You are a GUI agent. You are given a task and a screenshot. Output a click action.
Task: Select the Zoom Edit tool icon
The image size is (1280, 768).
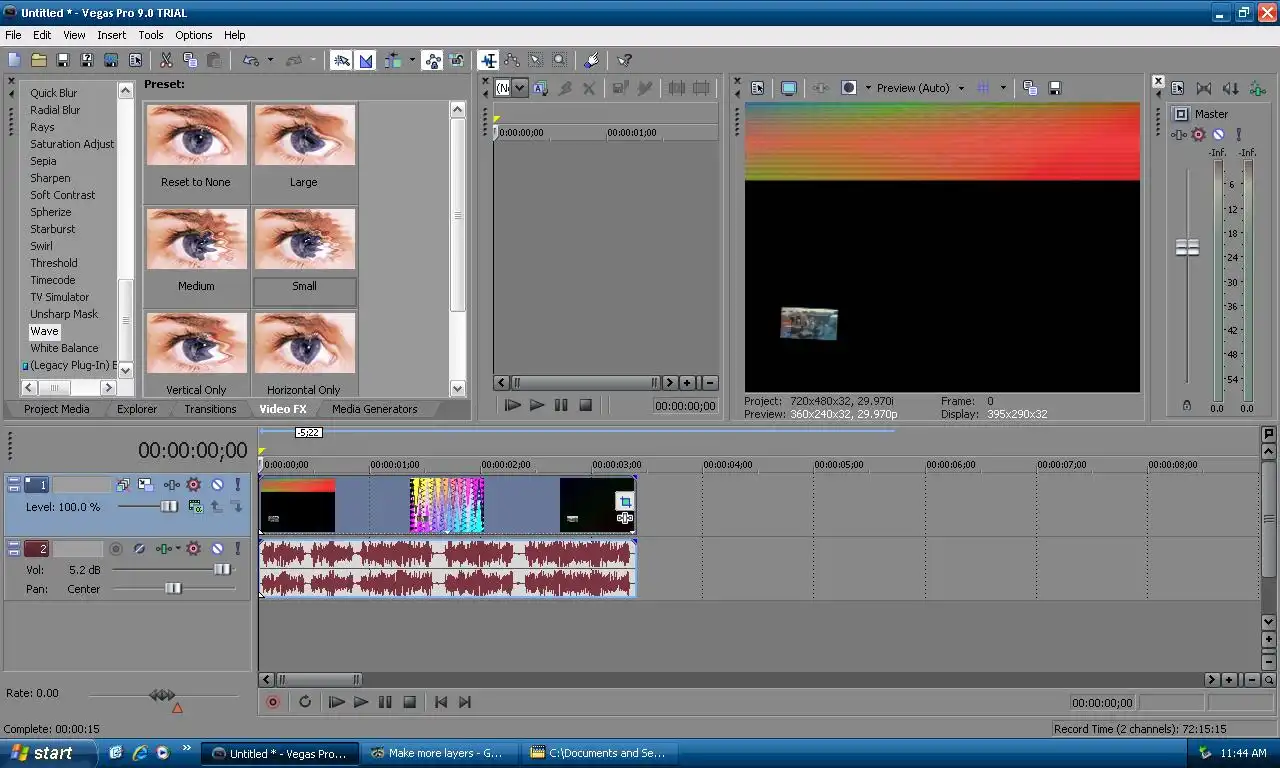pos(559,61)
